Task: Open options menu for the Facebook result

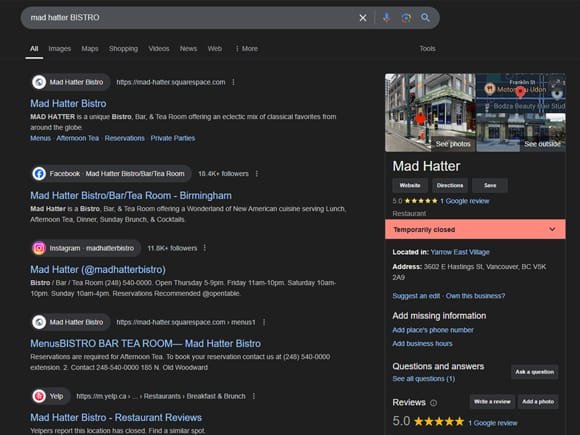Action: (x=257, y=174)
